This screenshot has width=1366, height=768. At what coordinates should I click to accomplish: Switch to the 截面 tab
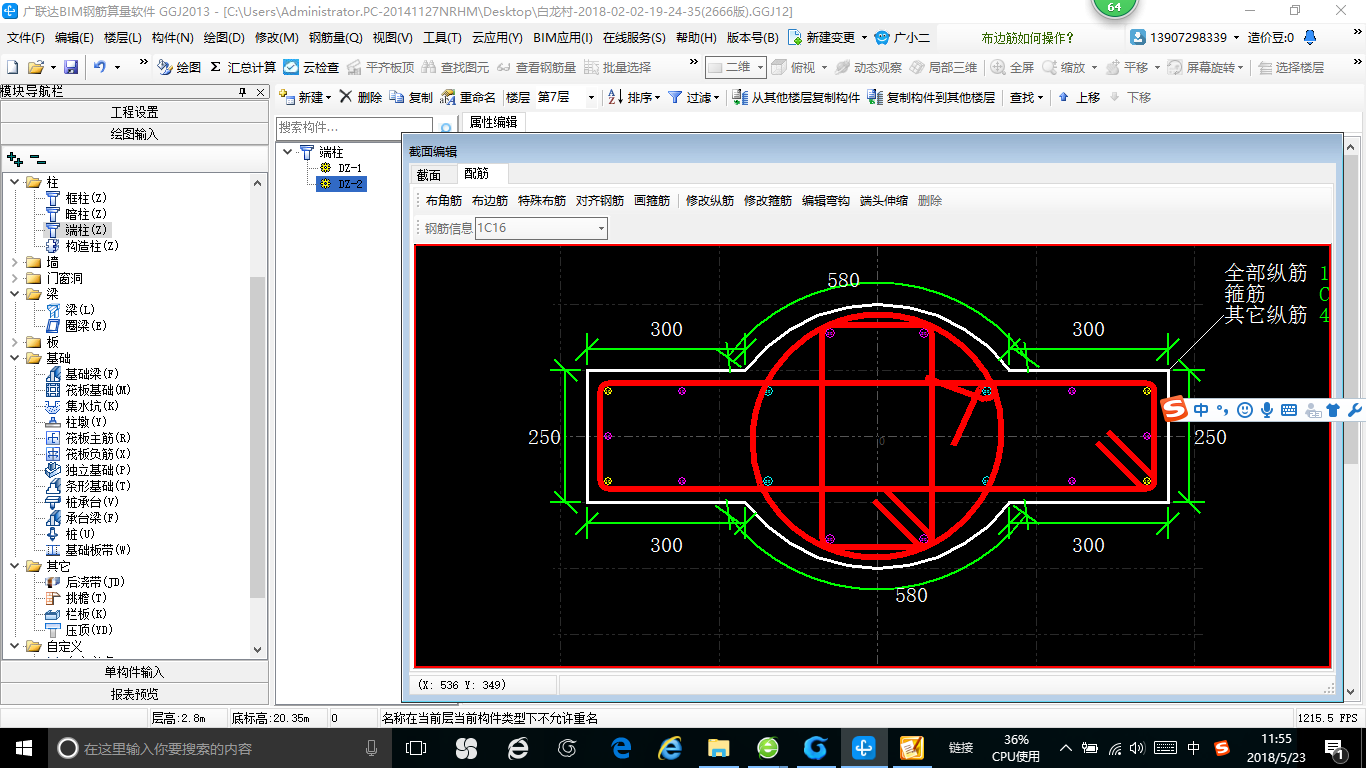429,174
